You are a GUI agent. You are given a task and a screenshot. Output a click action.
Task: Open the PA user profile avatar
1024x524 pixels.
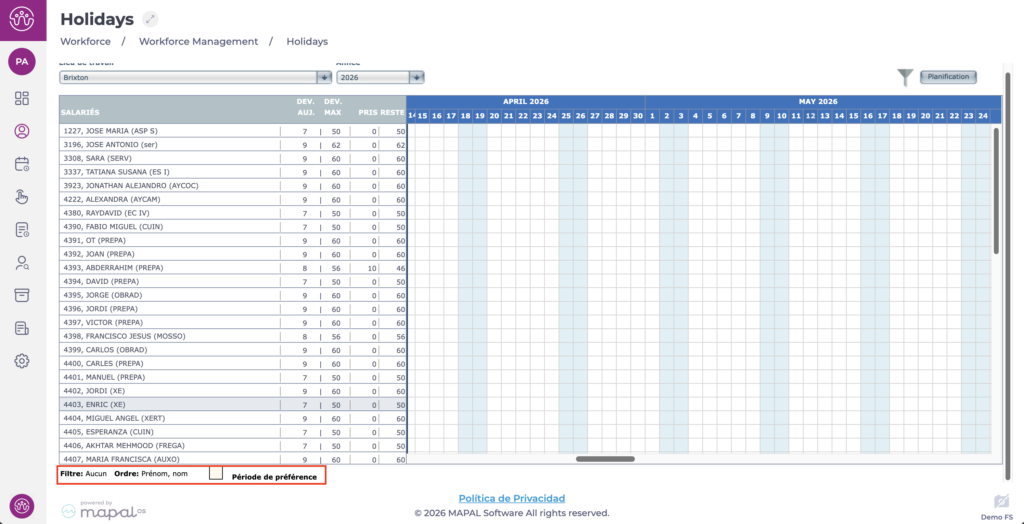click(x=22, y=62)
